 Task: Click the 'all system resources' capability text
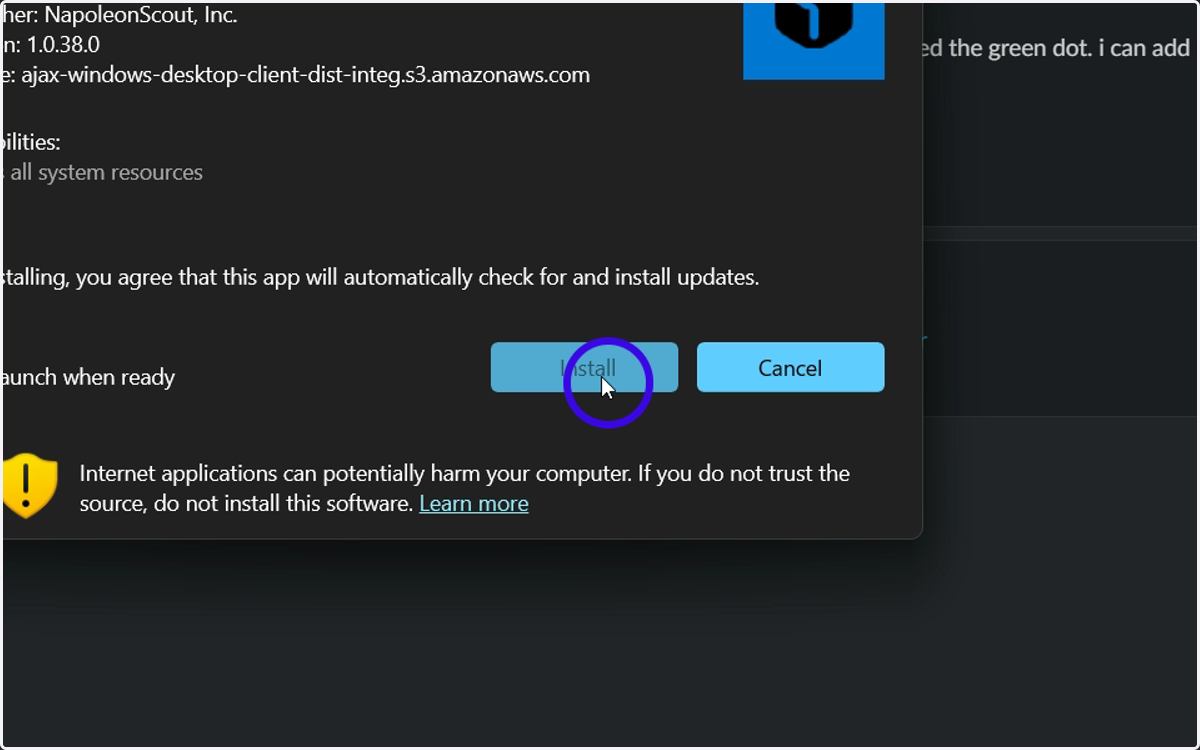pyautogui.click(x=105, y=172)
